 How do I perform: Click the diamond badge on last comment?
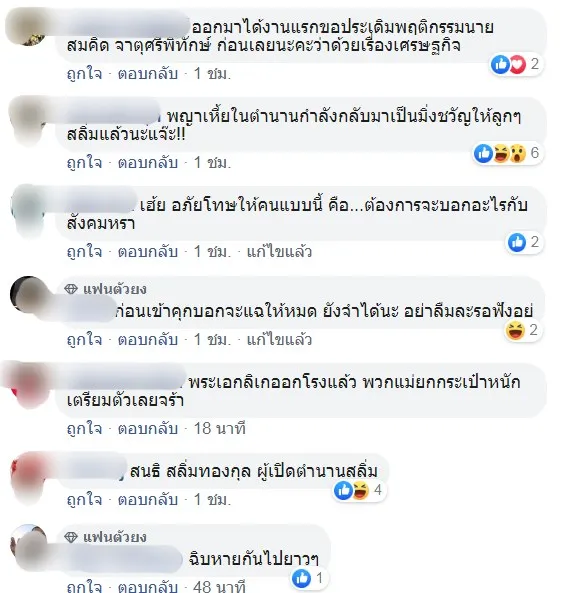point(71,537)
